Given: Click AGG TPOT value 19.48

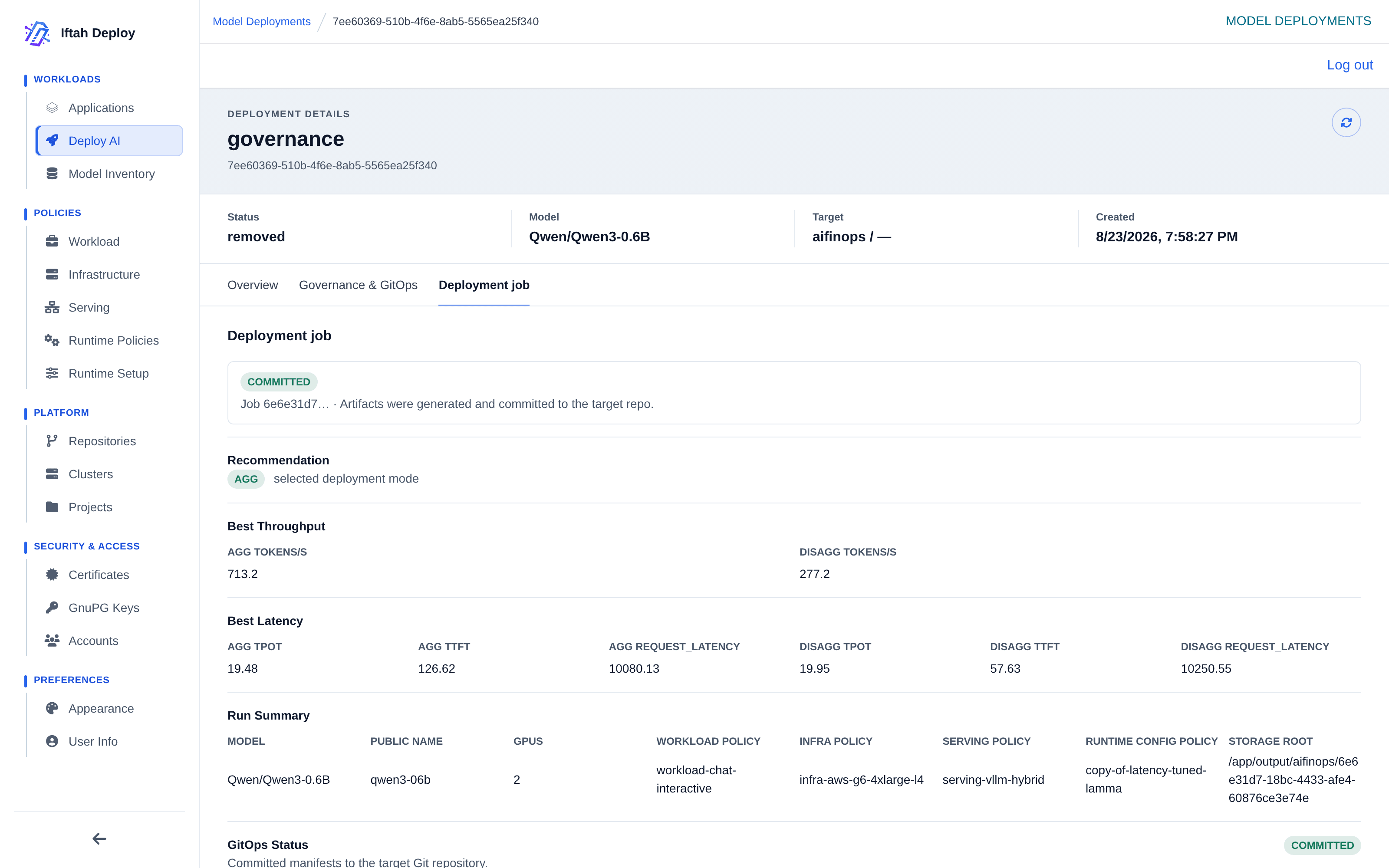Looking at the screenshot, I should click(x=242, y=669).
